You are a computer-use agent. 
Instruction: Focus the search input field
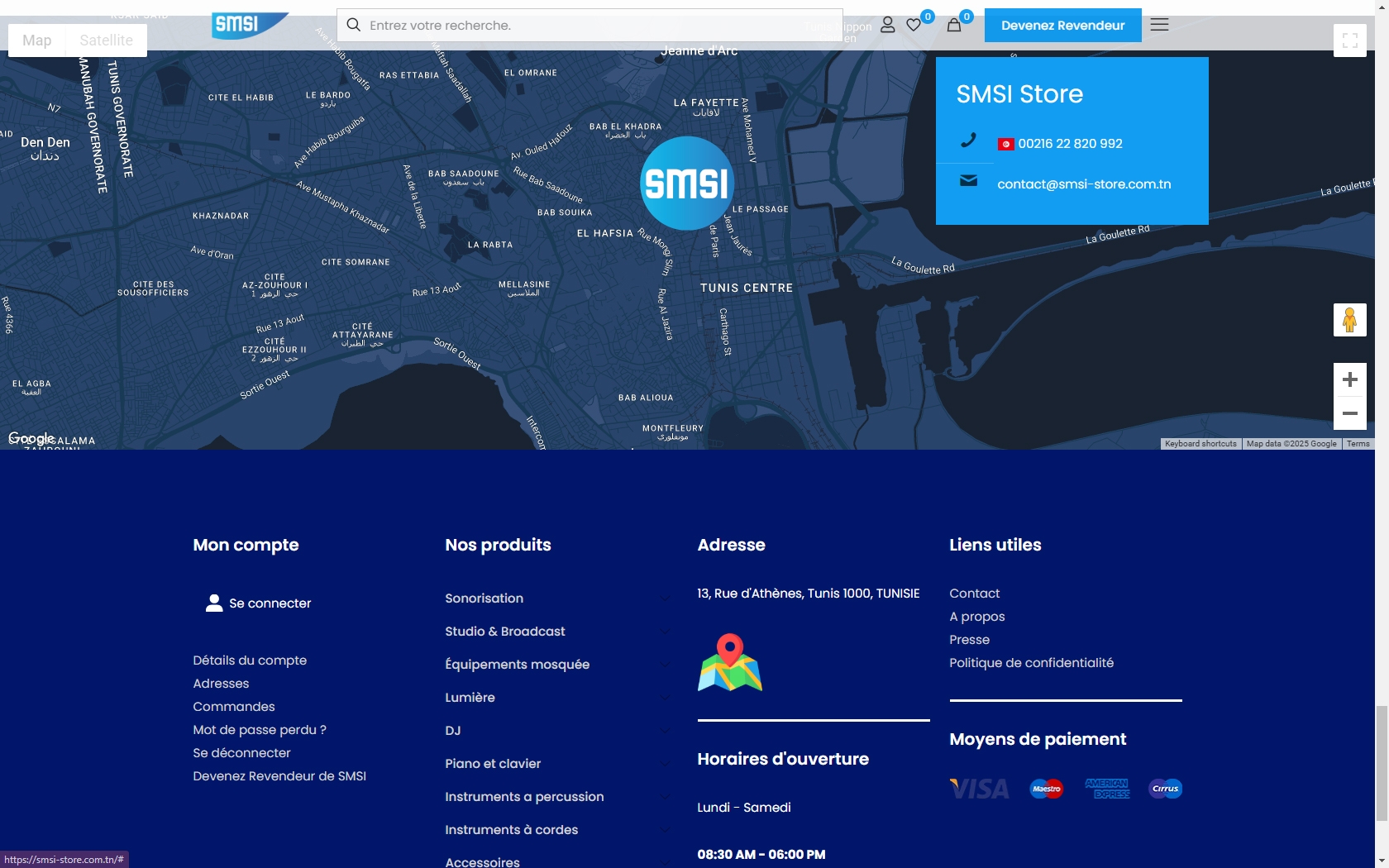[589, 25]
